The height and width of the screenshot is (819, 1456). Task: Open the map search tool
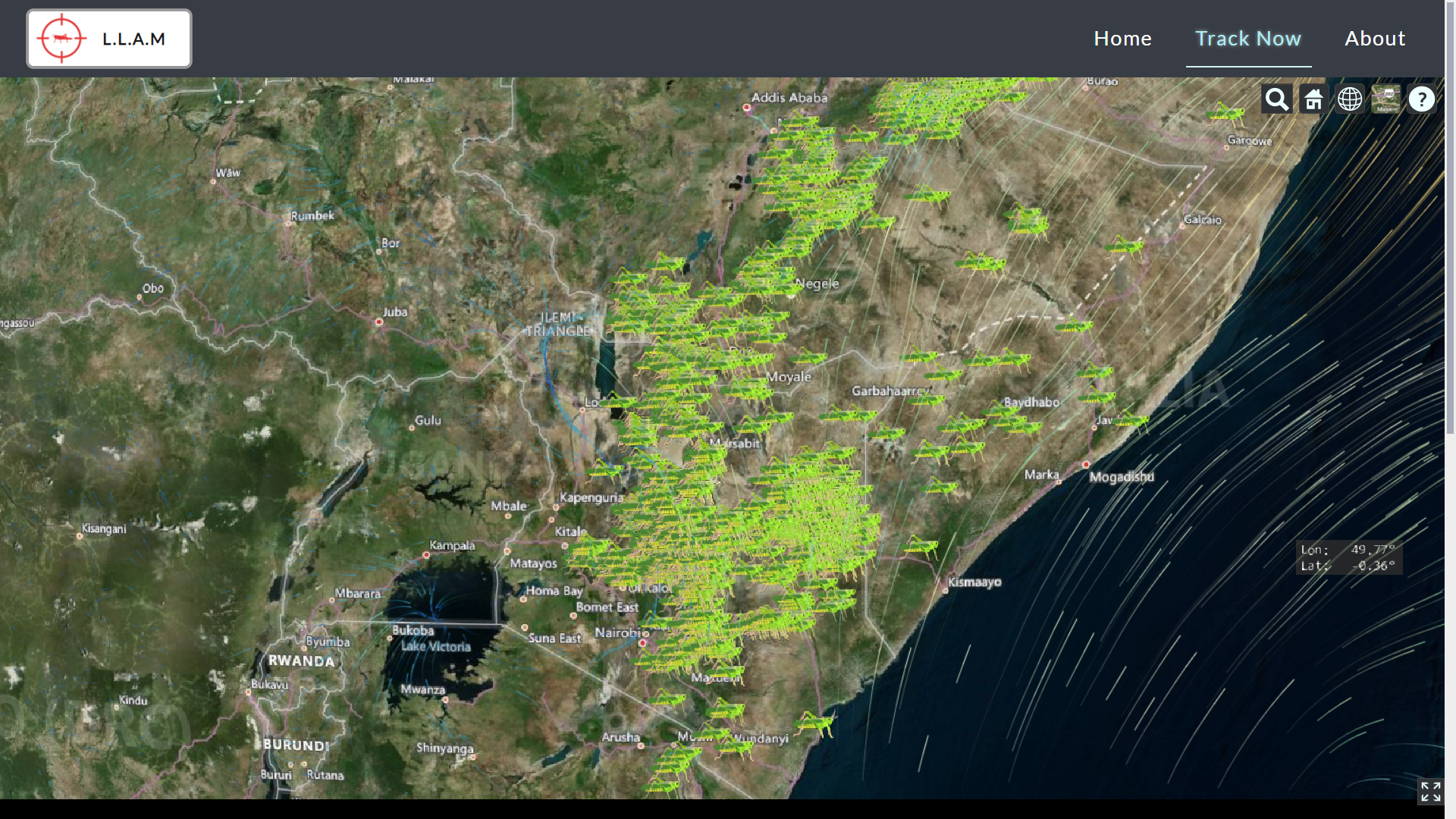tap(1276, 99)
